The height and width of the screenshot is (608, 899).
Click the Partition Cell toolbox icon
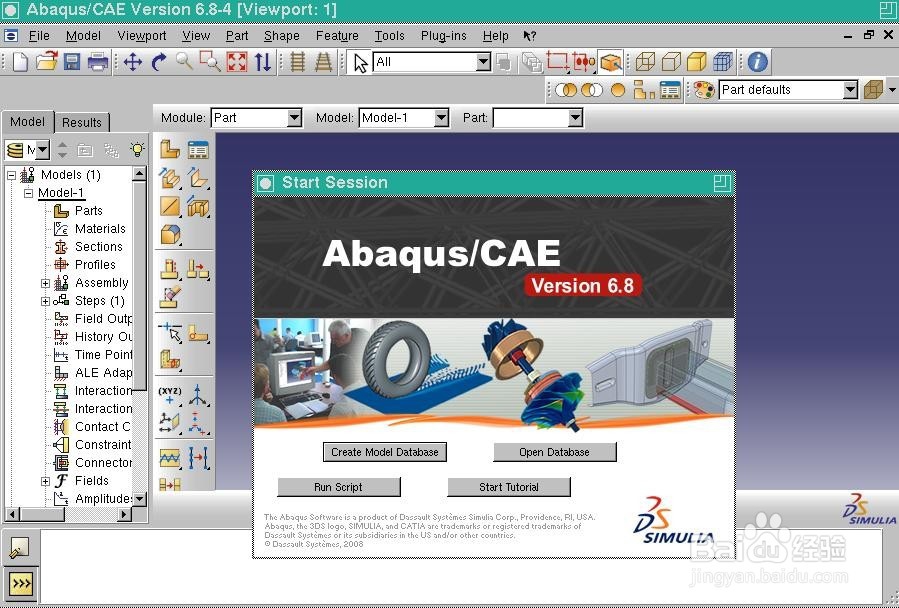[x=170, y=360]
